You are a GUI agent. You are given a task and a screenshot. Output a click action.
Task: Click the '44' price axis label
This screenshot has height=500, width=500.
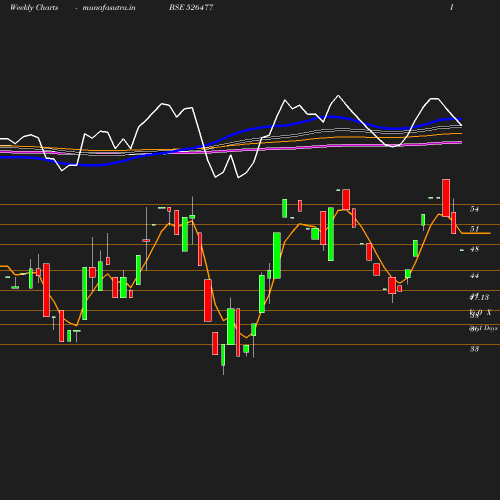pos(474,276)
